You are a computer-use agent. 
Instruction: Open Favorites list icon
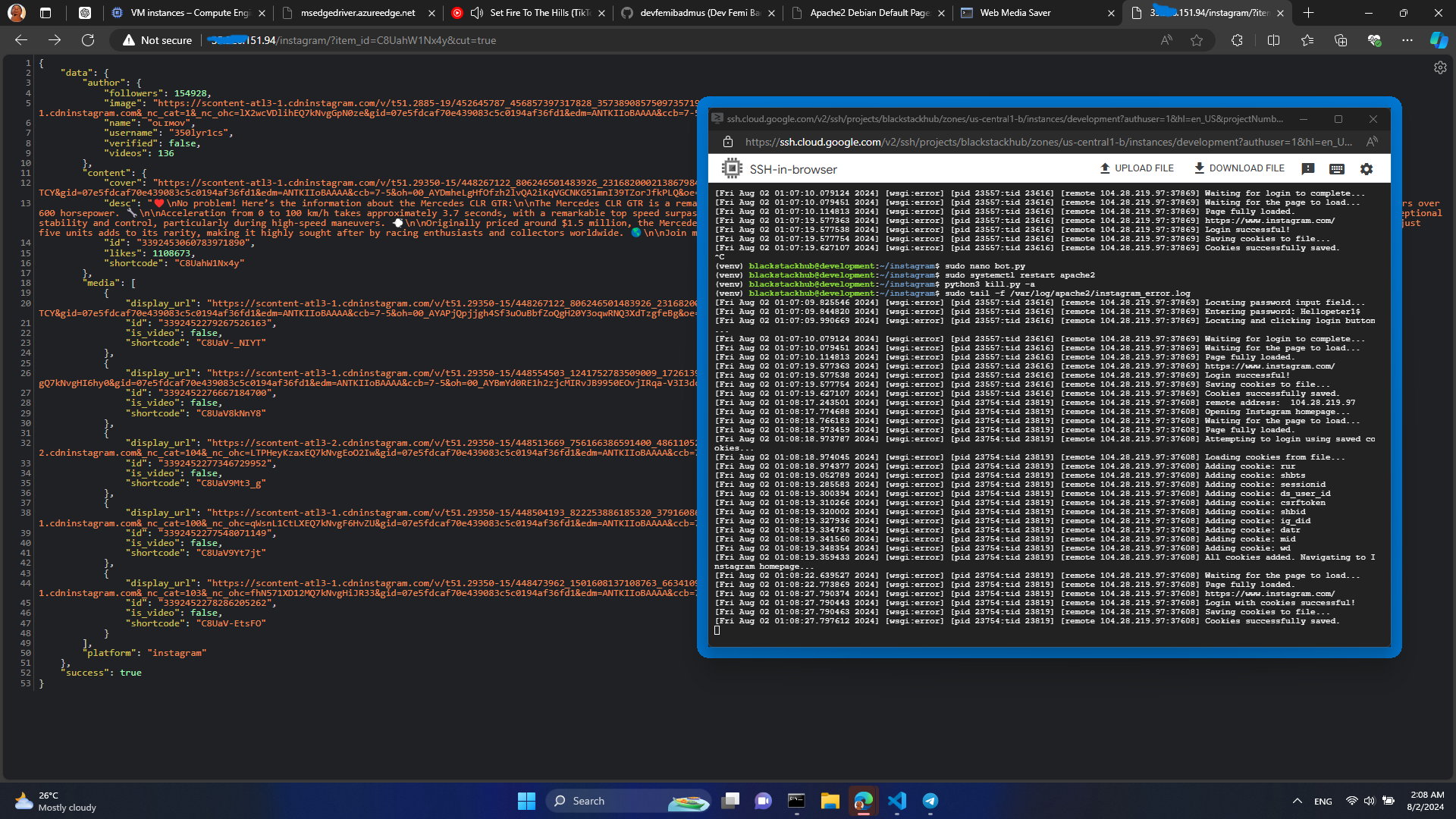[1307, 40]
